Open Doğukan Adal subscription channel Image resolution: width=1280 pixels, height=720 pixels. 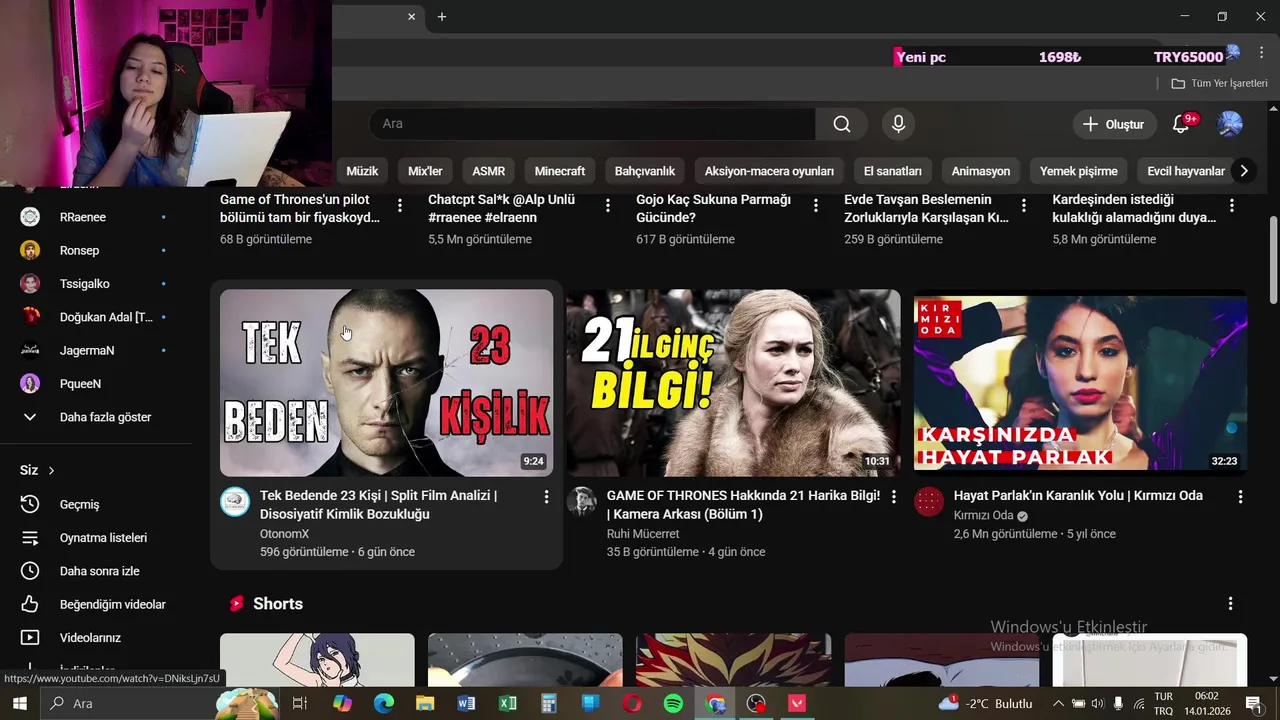pos(96,317)
